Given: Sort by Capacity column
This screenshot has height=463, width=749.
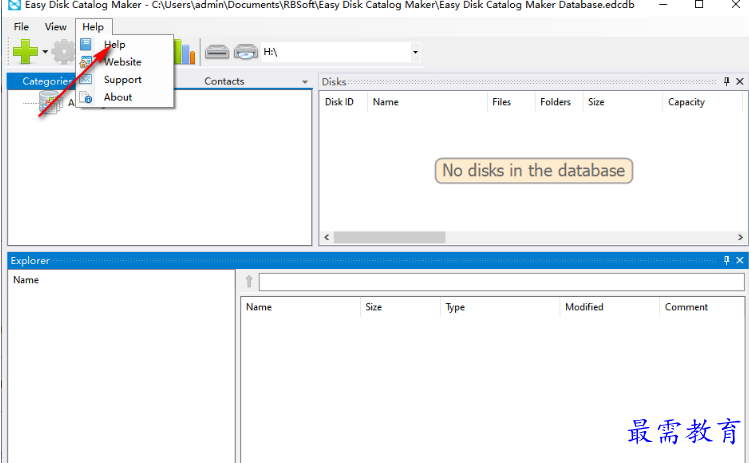Looking at the screenshot, I should tap(702, 102).
